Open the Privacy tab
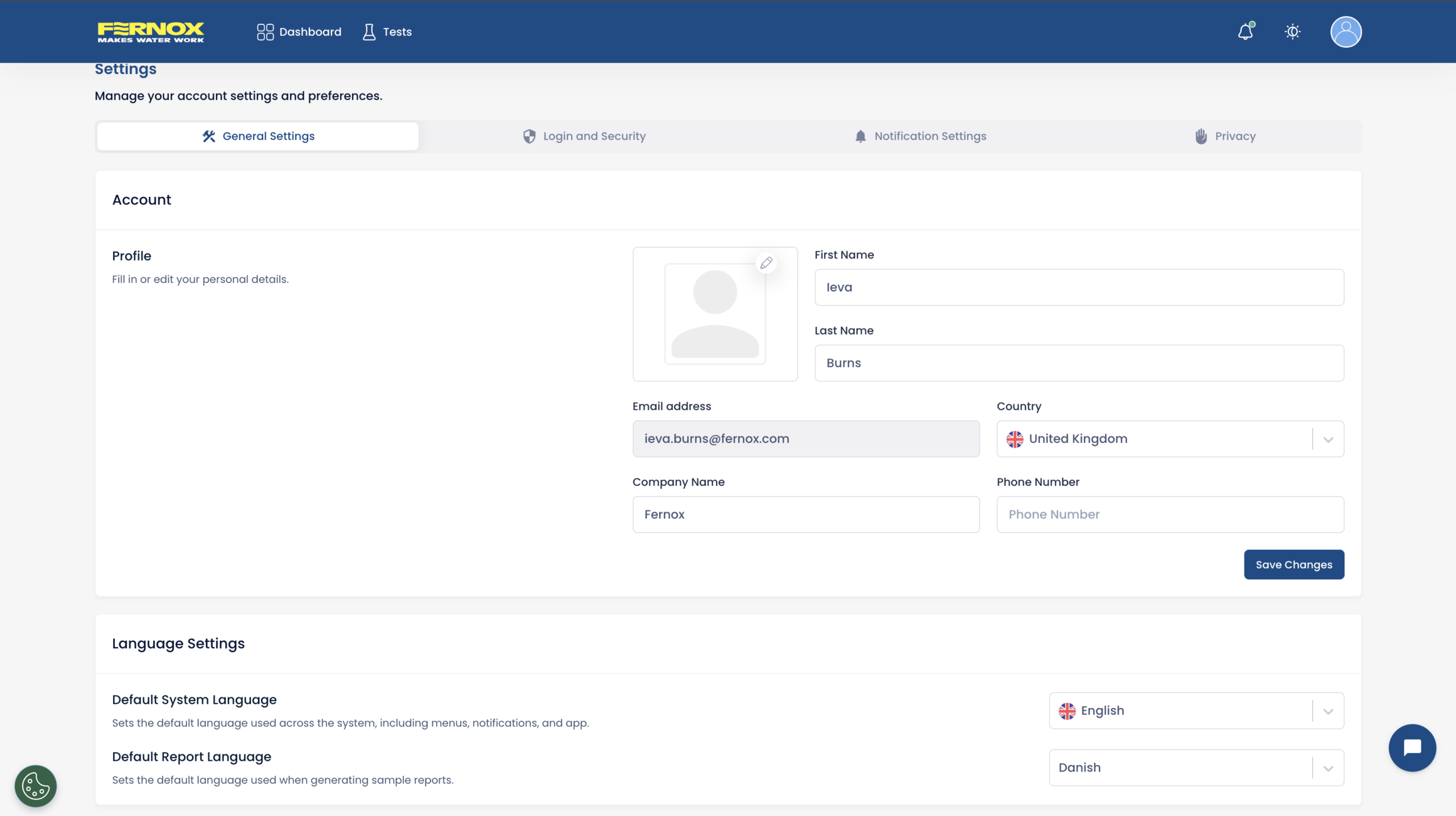The height and width of the screenshot is (816, 1456). click(x=1225, y=136)
